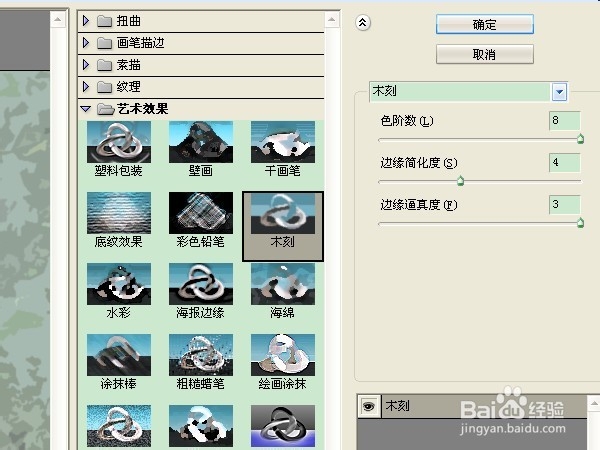
Task: Cancel with the 取消 button
Action: [484, 54]
